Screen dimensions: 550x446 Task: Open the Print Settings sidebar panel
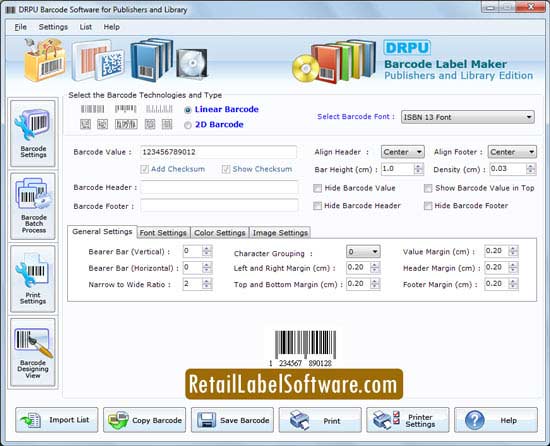[33, 279]
